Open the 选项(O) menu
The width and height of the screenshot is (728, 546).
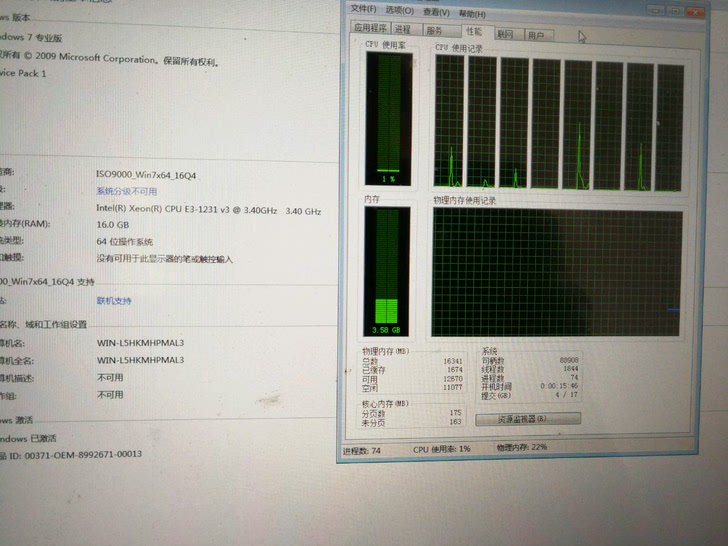click(399, 10)
